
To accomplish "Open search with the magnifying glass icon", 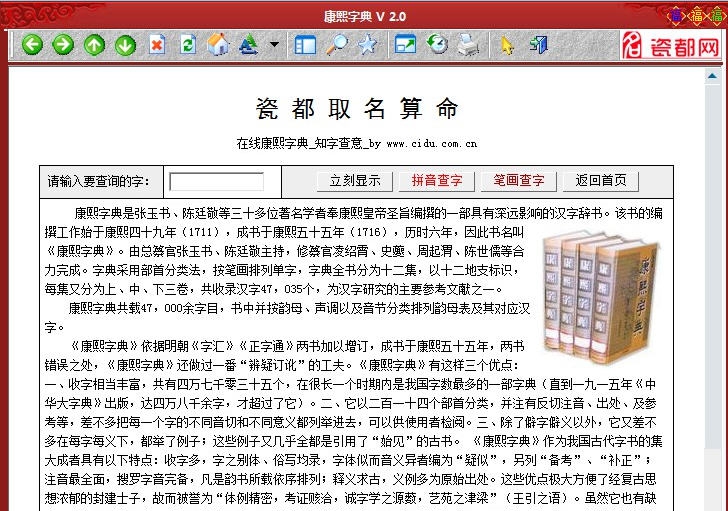I will pos(337,45).
